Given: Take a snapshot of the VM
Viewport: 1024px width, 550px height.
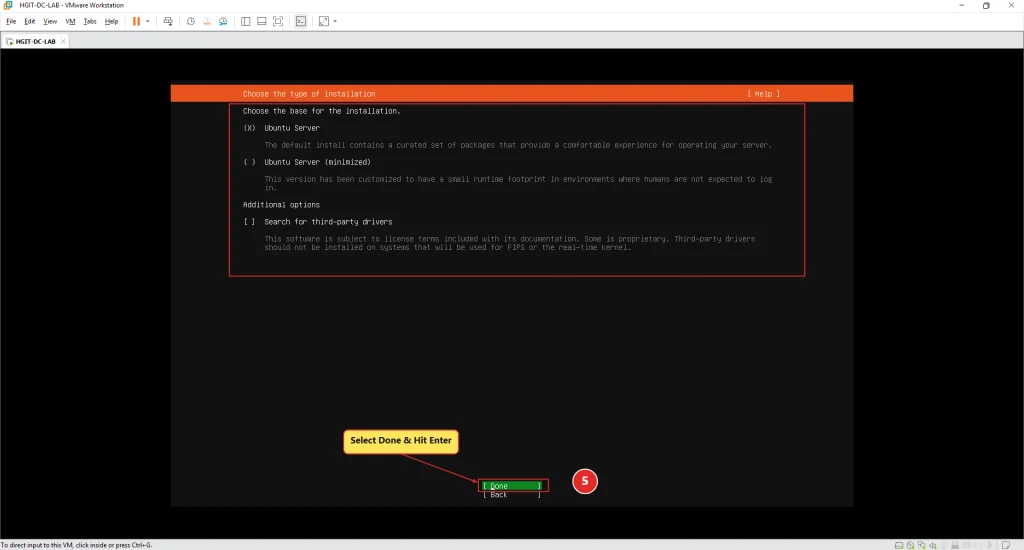Looking at the screenshot, I should pyautogui.click(x=191, y=21).
